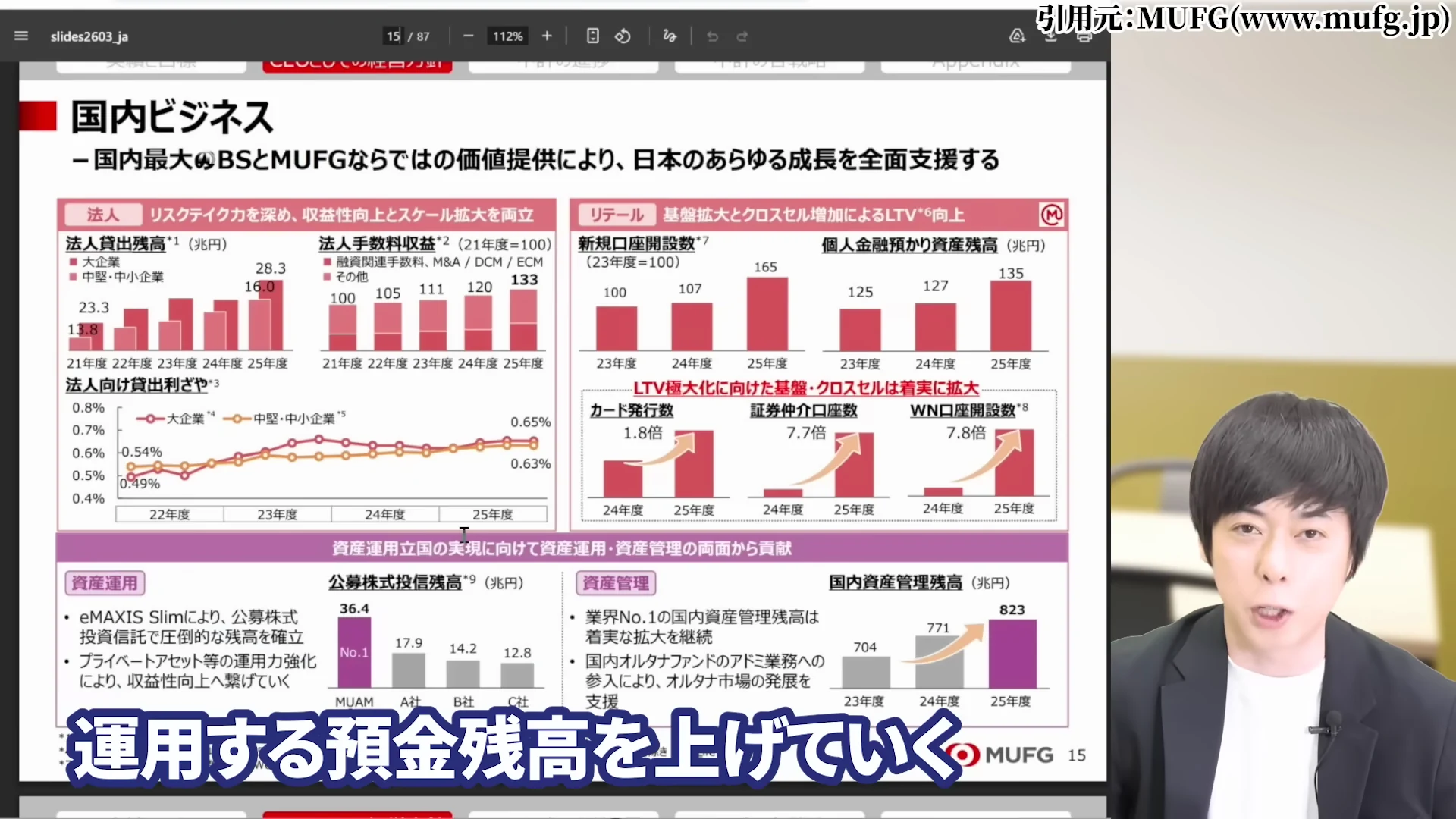Click the 法人向け貸出利ざや chart title
Viewport: 1456px width, 819px height.
coord(136,385)
